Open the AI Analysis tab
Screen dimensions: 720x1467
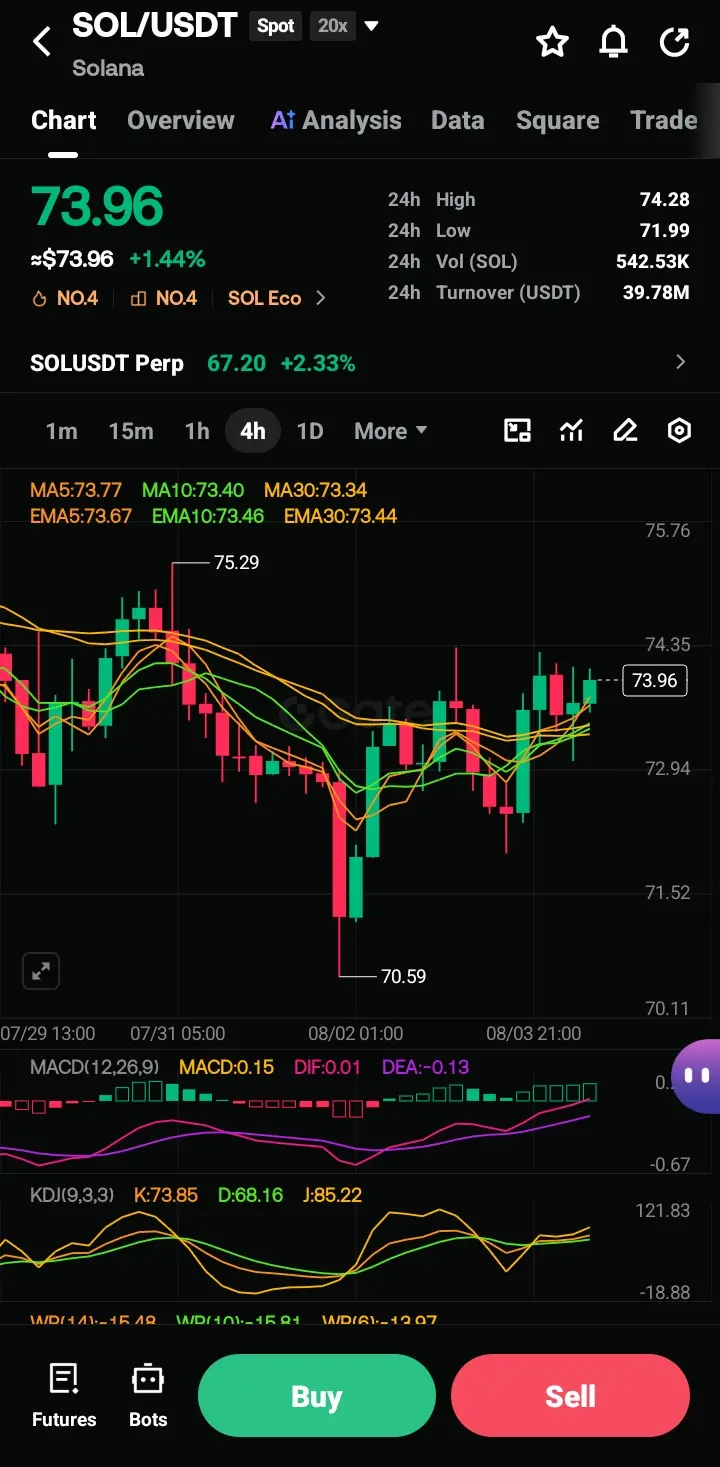point(336,120)
